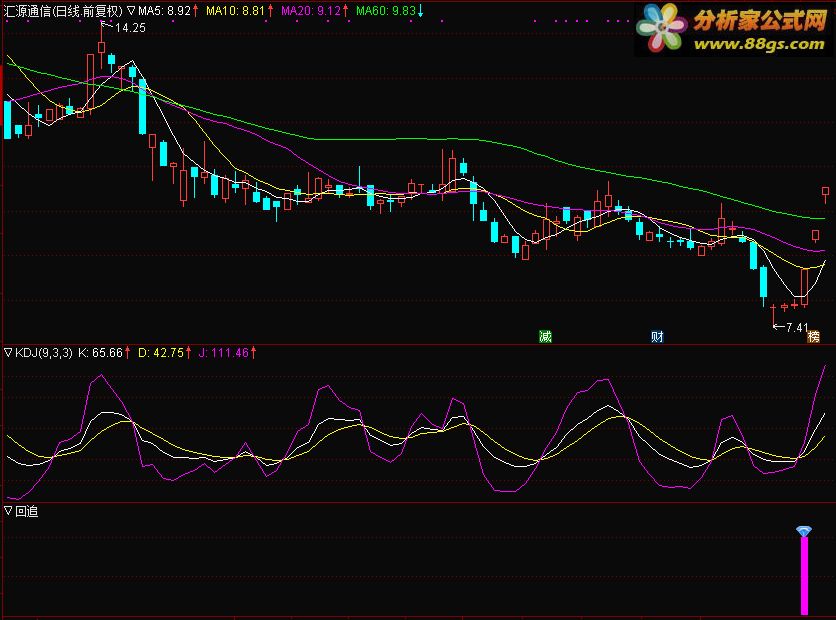Click the green 减 info marker

point(545,336)
